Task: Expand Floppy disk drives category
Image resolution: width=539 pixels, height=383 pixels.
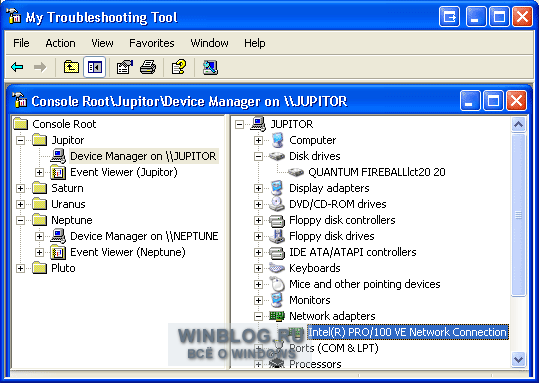Action: (x=258, y=236)
